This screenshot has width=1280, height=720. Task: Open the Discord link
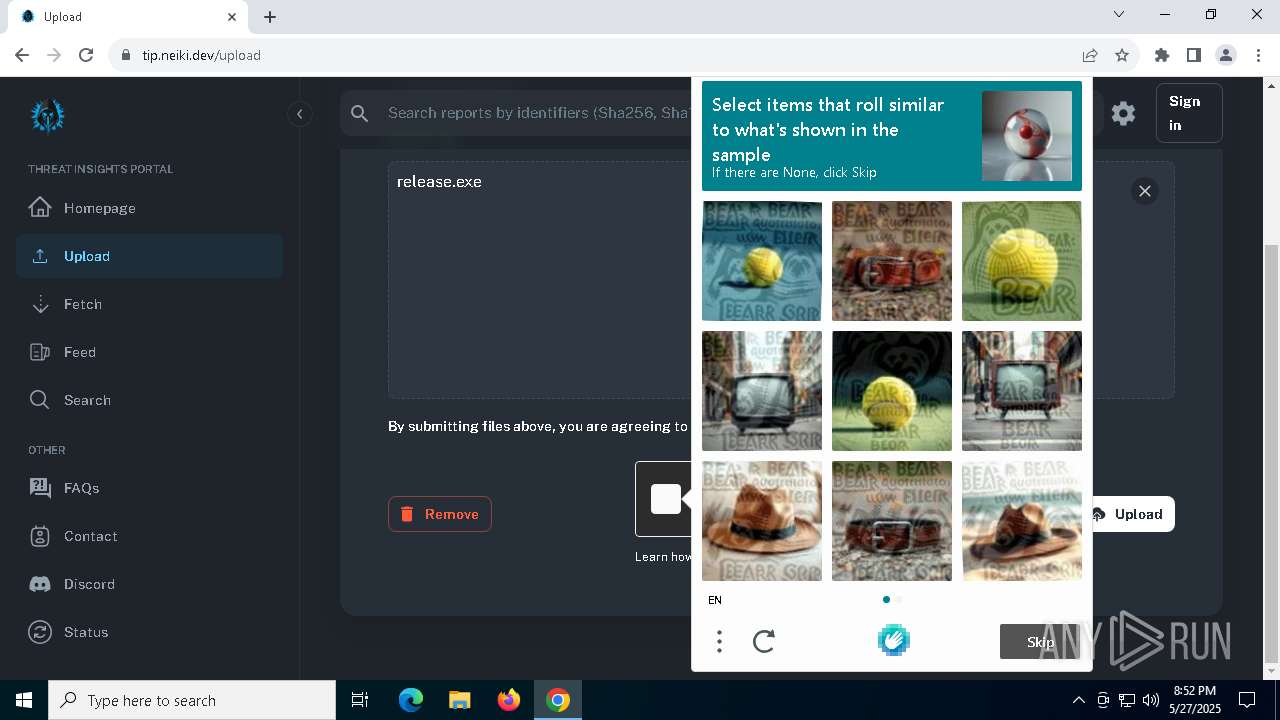coord(150,584)
